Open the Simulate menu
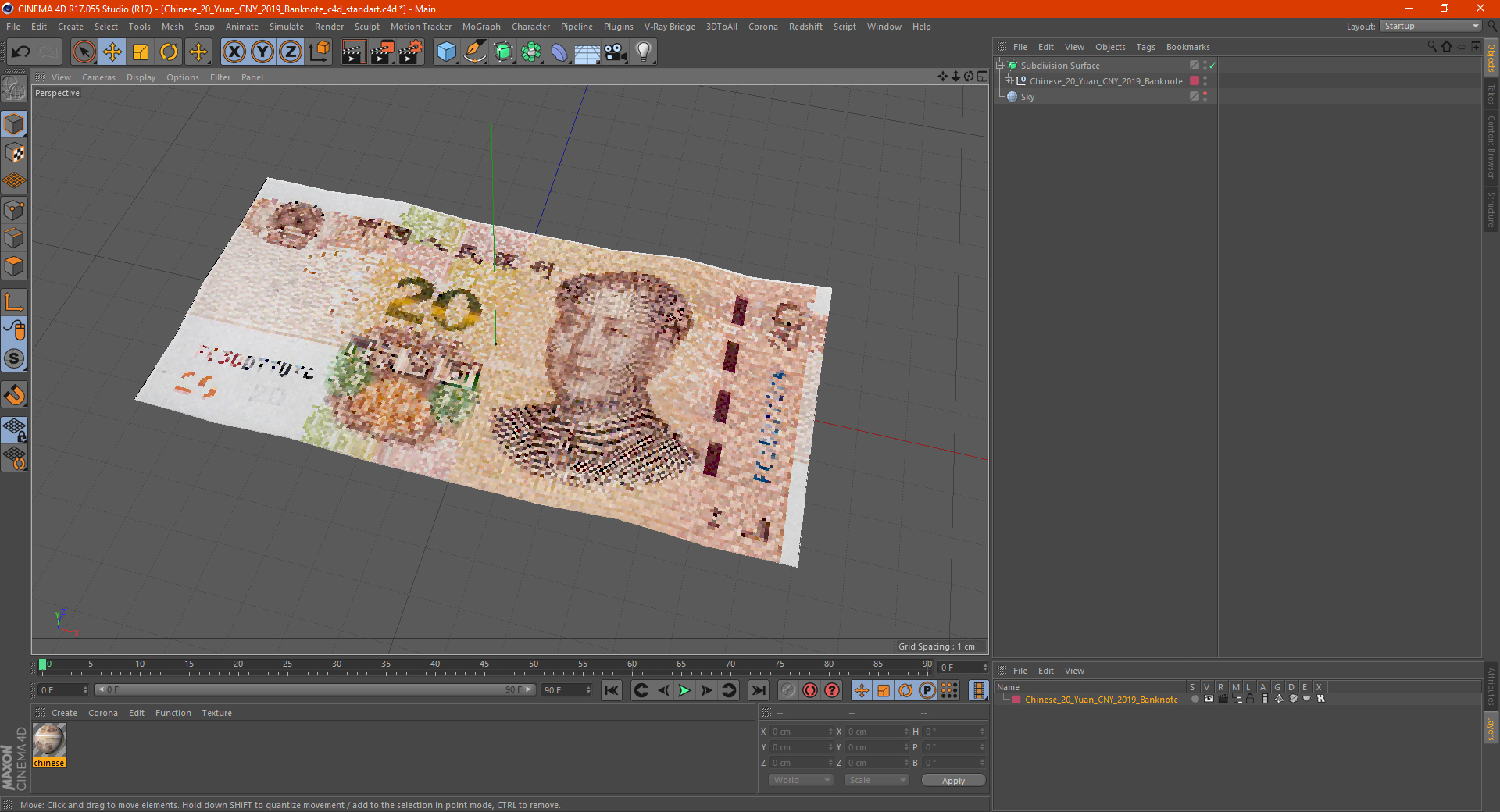1500x812 pixels. (x=287, y=27)
